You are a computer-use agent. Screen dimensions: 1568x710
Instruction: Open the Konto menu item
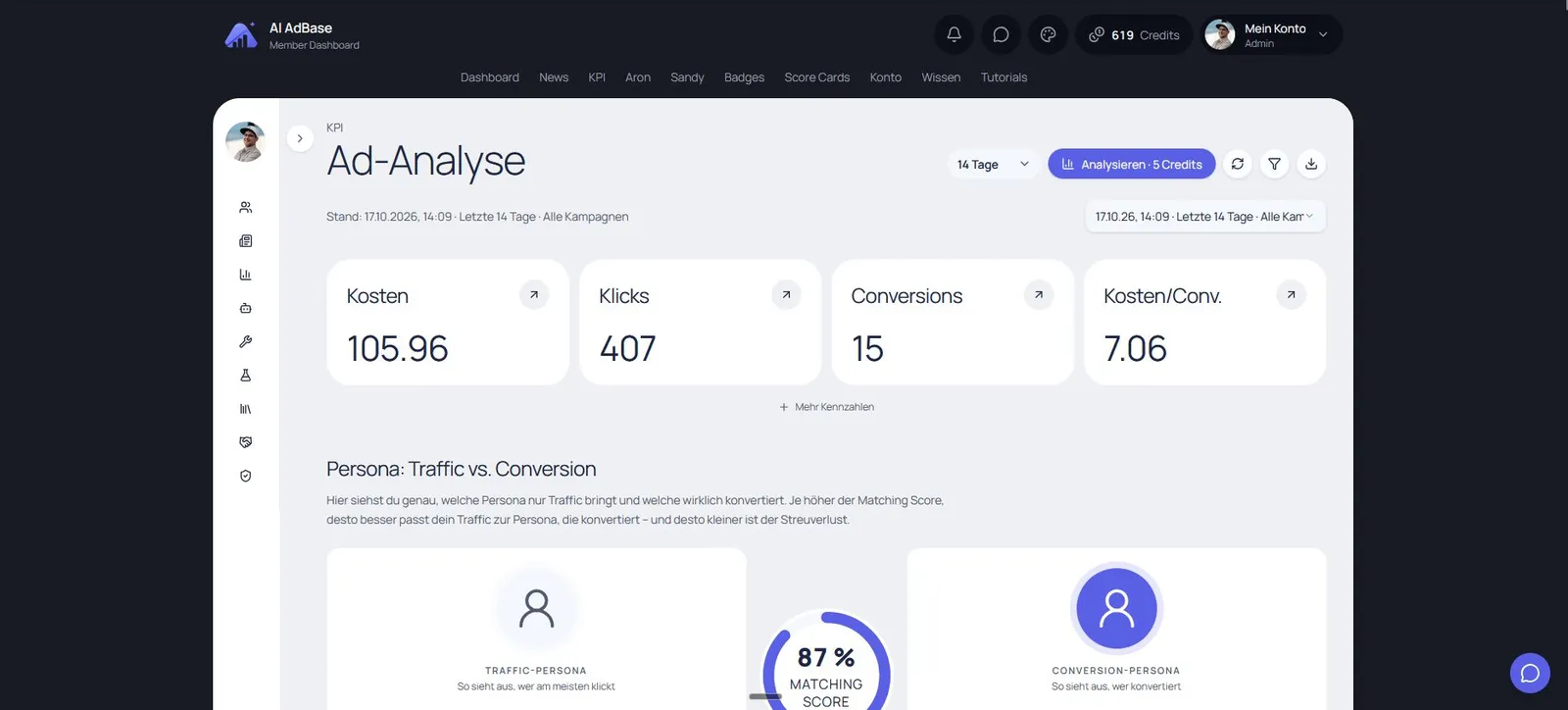886,77
